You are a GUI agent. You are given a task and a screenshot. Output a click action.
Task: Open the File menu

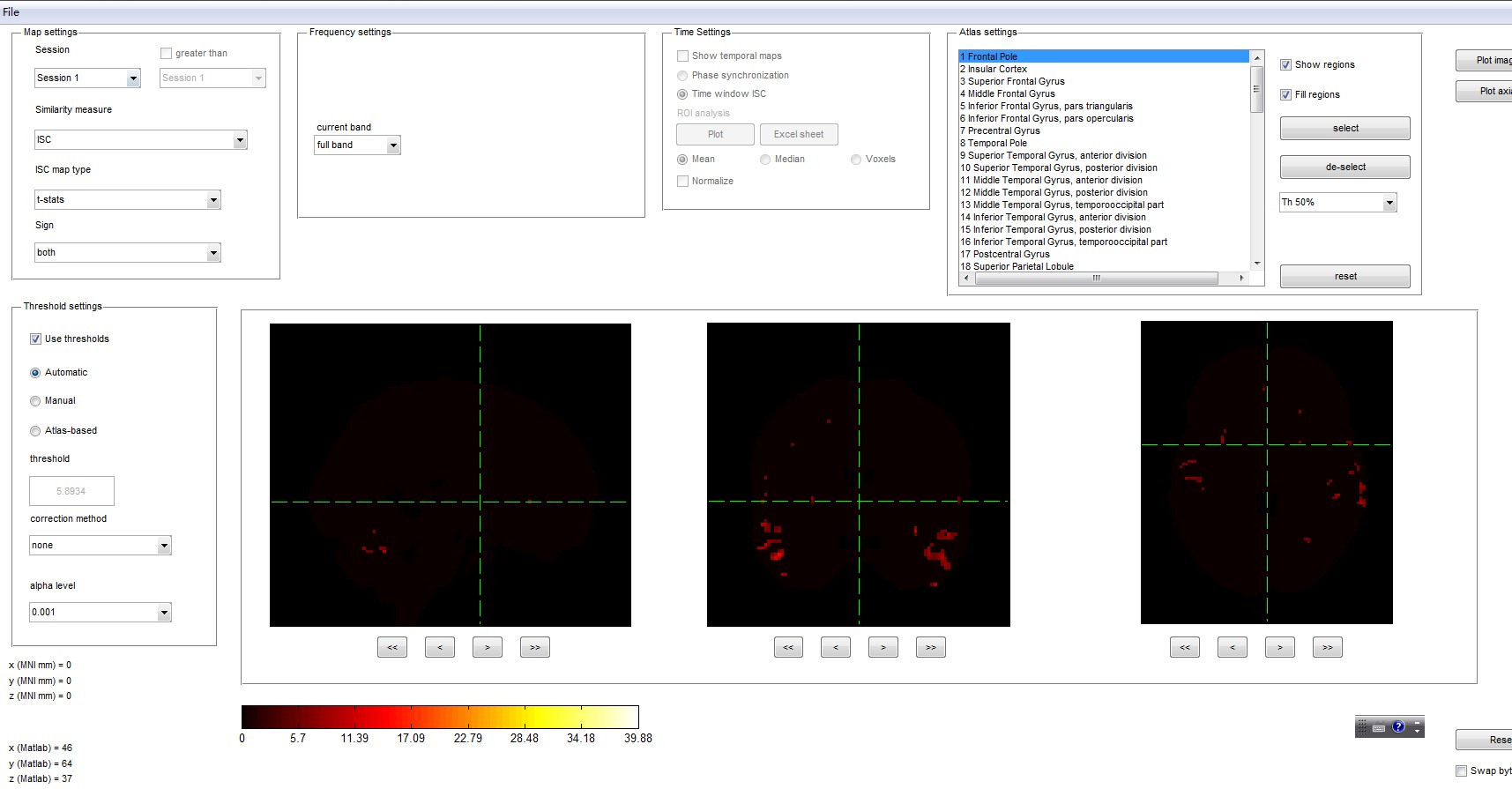tap(11, 11)
